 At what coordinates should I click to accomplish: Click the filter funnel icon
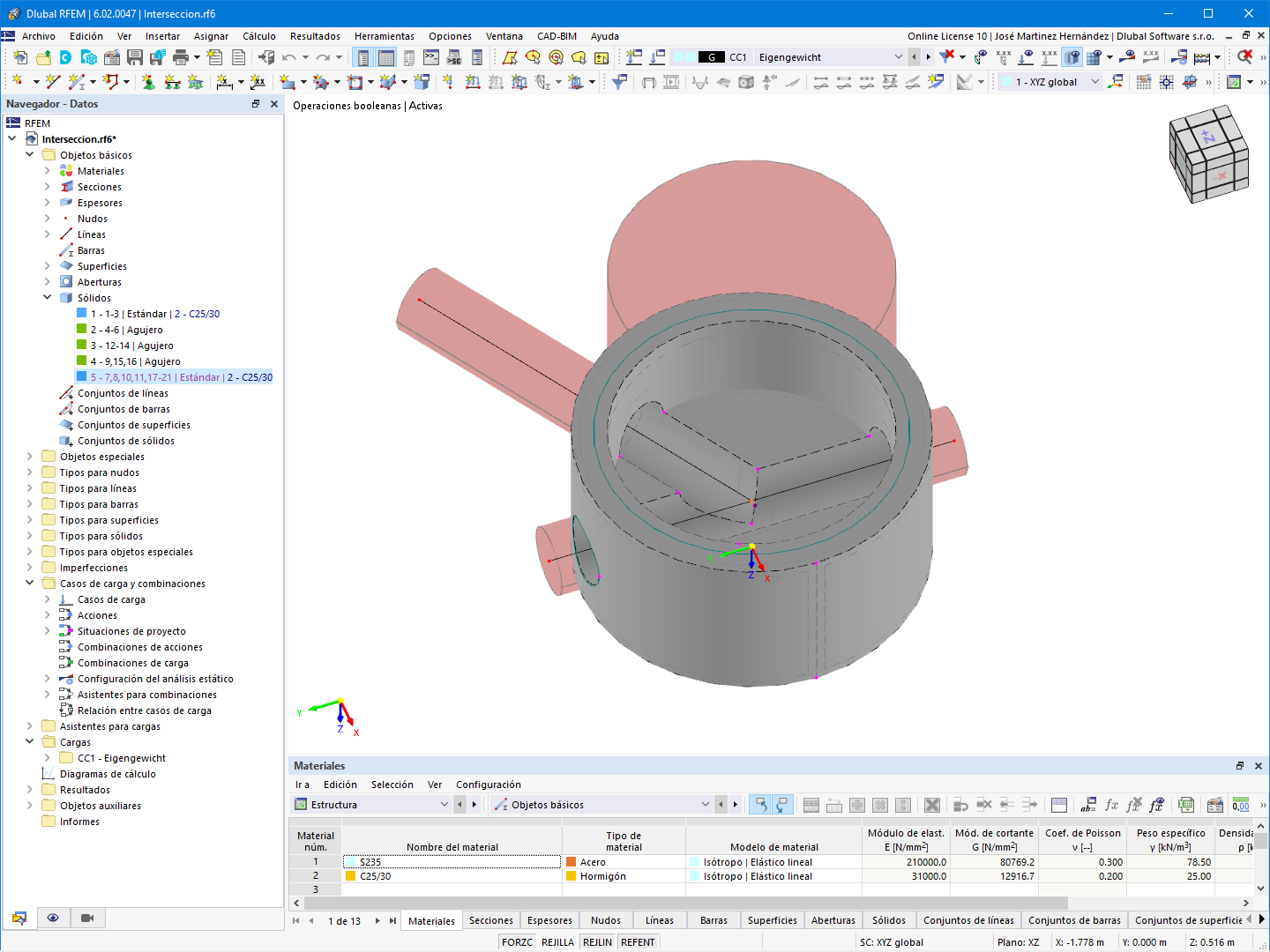620,82
